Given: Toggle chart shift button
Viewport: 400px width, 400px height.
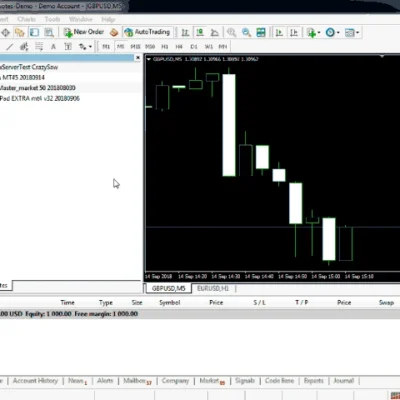Looking at the screenshot, I should [294, 32].
